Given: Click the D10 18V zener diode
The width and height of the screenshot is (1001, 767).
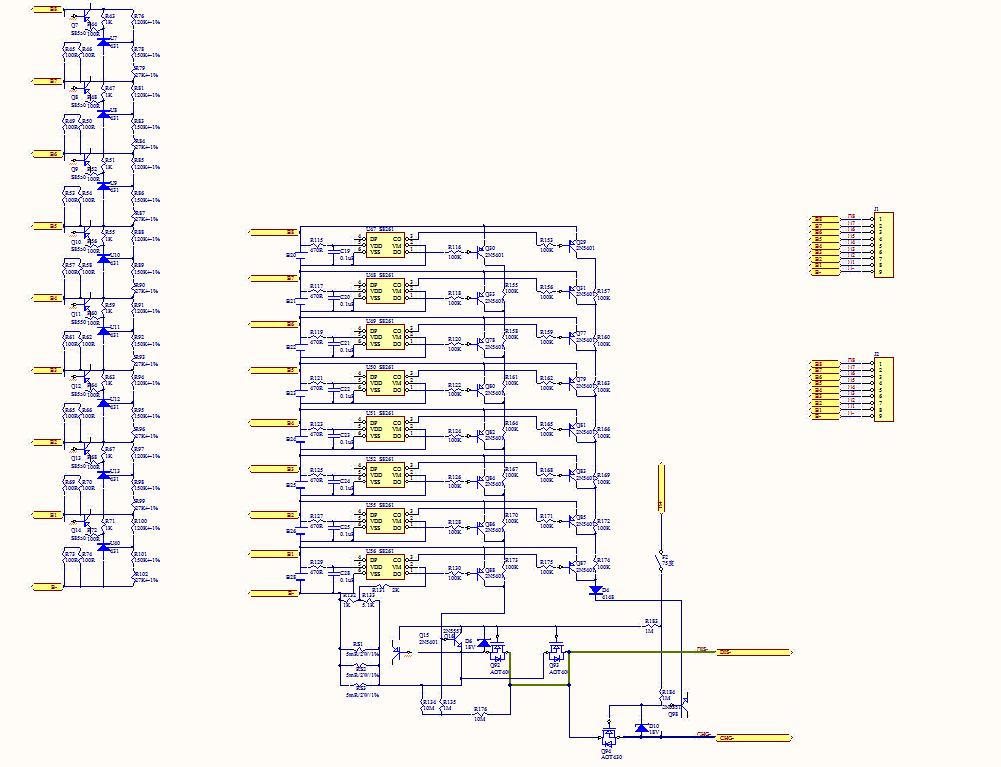Looking at the screenshot, I should click(641, 729).
